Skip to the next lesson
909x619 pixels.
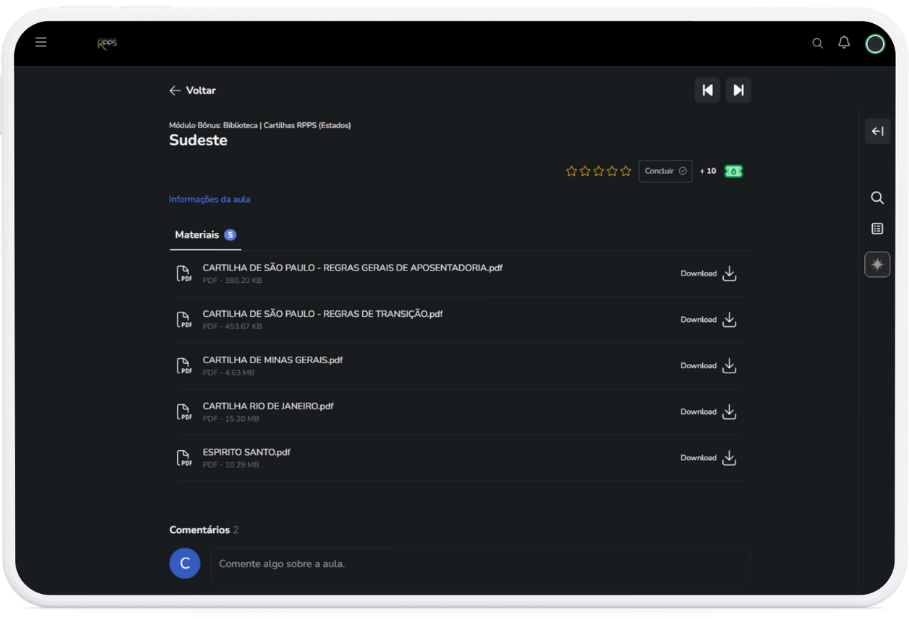point(738,90)
